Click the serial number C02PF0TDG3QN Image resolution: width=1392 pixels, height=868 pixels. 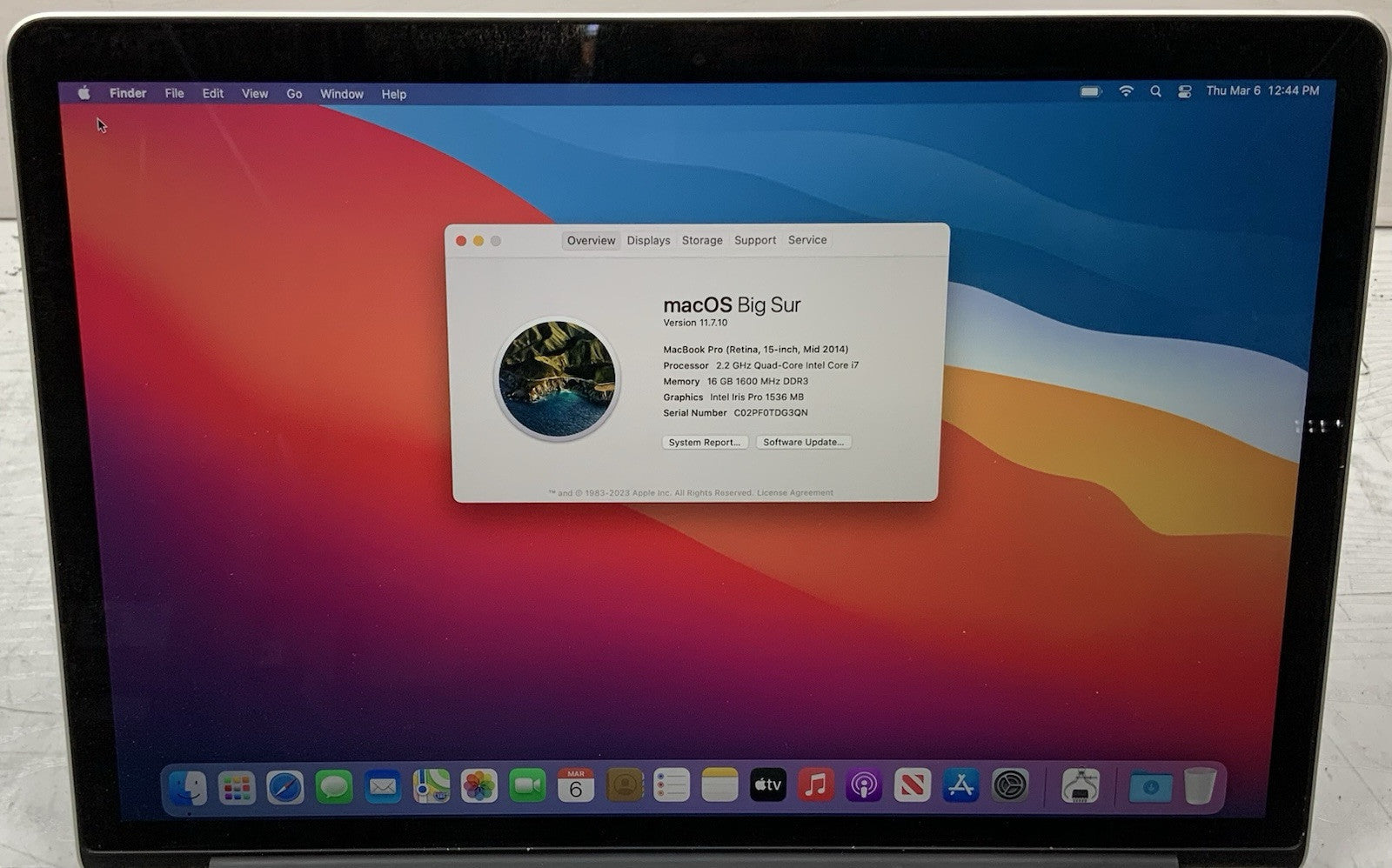tap(771, 413)
